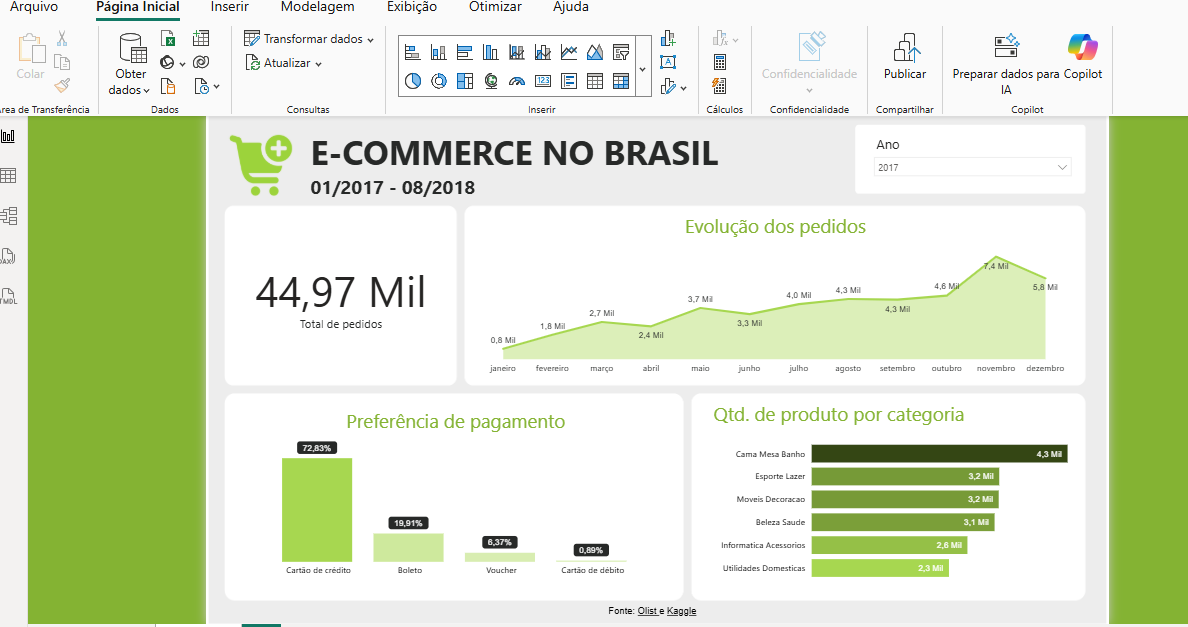Viewport: 1188px width, 627px height.
Task: Switch to model view in left sidebar
Action: pyautogui.click(x=8, y=216)
